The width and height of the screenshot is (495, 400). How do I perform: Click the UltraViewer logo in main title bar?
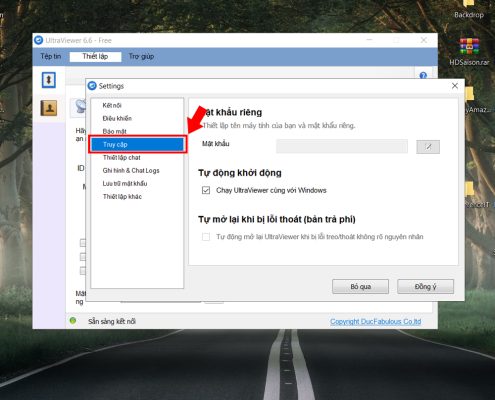pyautogui.click(x=39, y=40)
